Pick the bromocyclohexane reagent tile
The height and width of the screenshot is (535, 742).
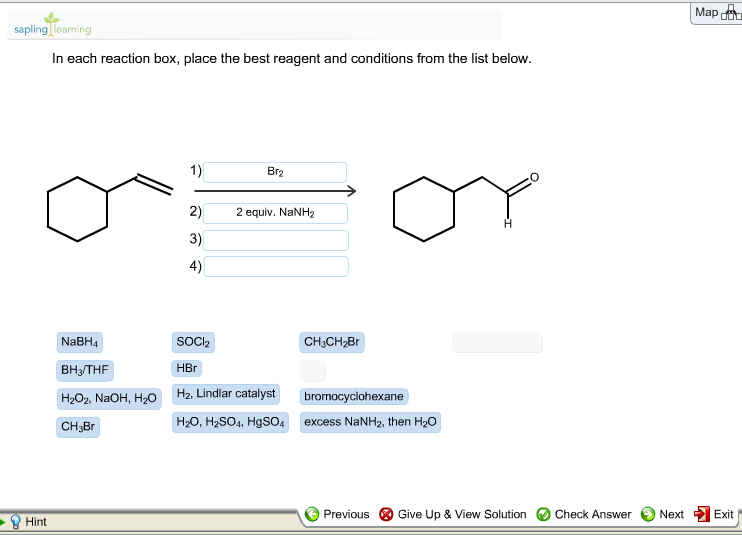click(354, 396)
